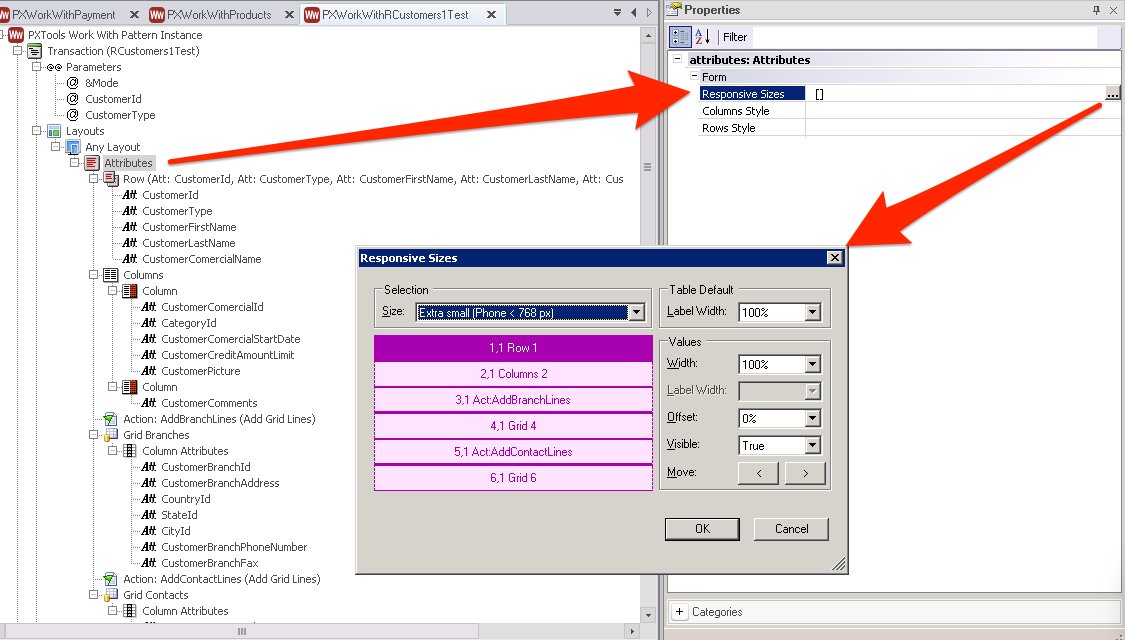The width and height of the screenshot is (1125, 640).
Task: Expand the Categories section
Action: (679, 611)
